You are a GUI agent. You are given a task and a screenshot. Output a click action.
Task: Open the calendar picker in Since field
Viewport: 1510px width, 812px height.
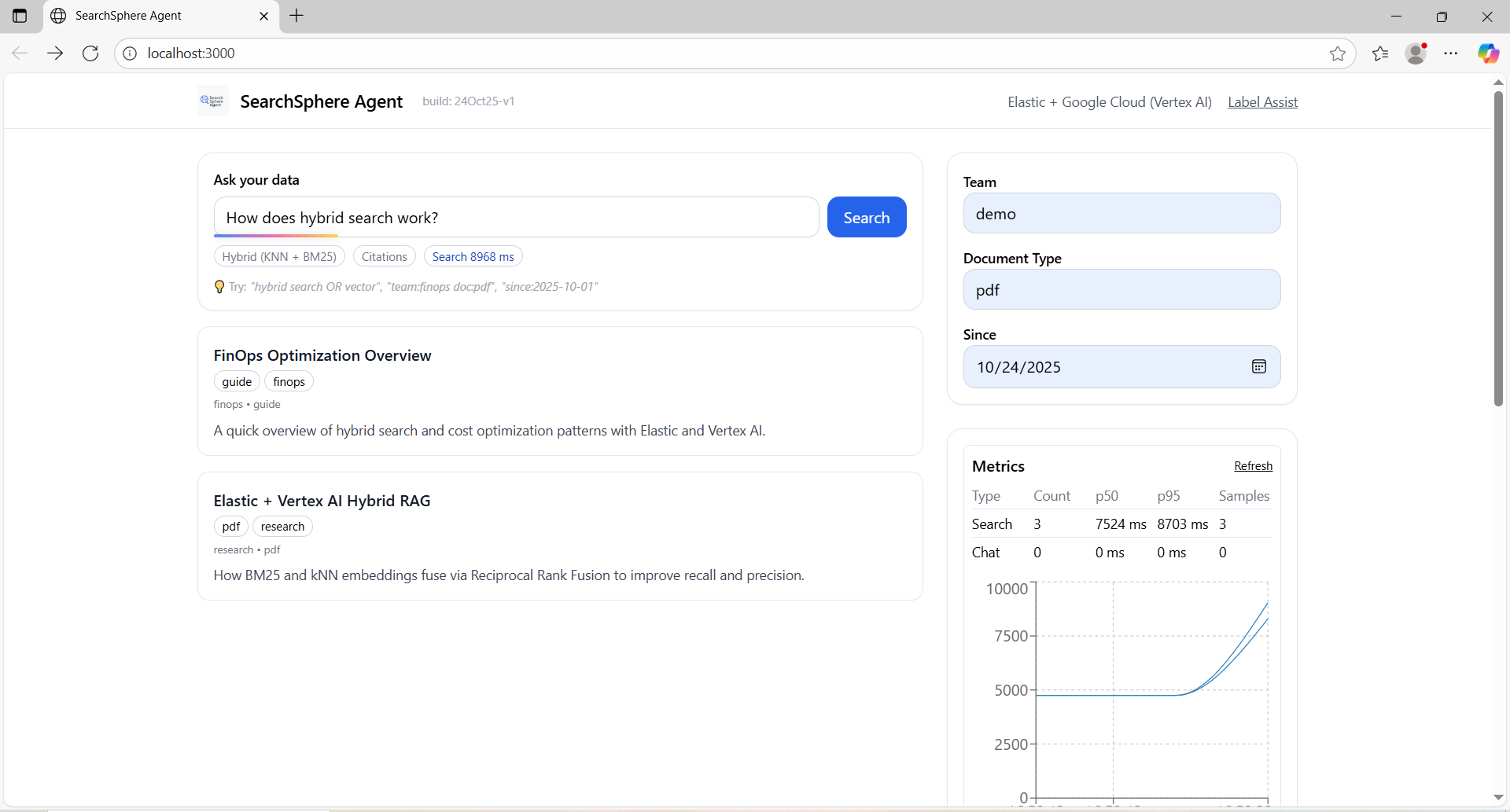(x=1258, y=366)
